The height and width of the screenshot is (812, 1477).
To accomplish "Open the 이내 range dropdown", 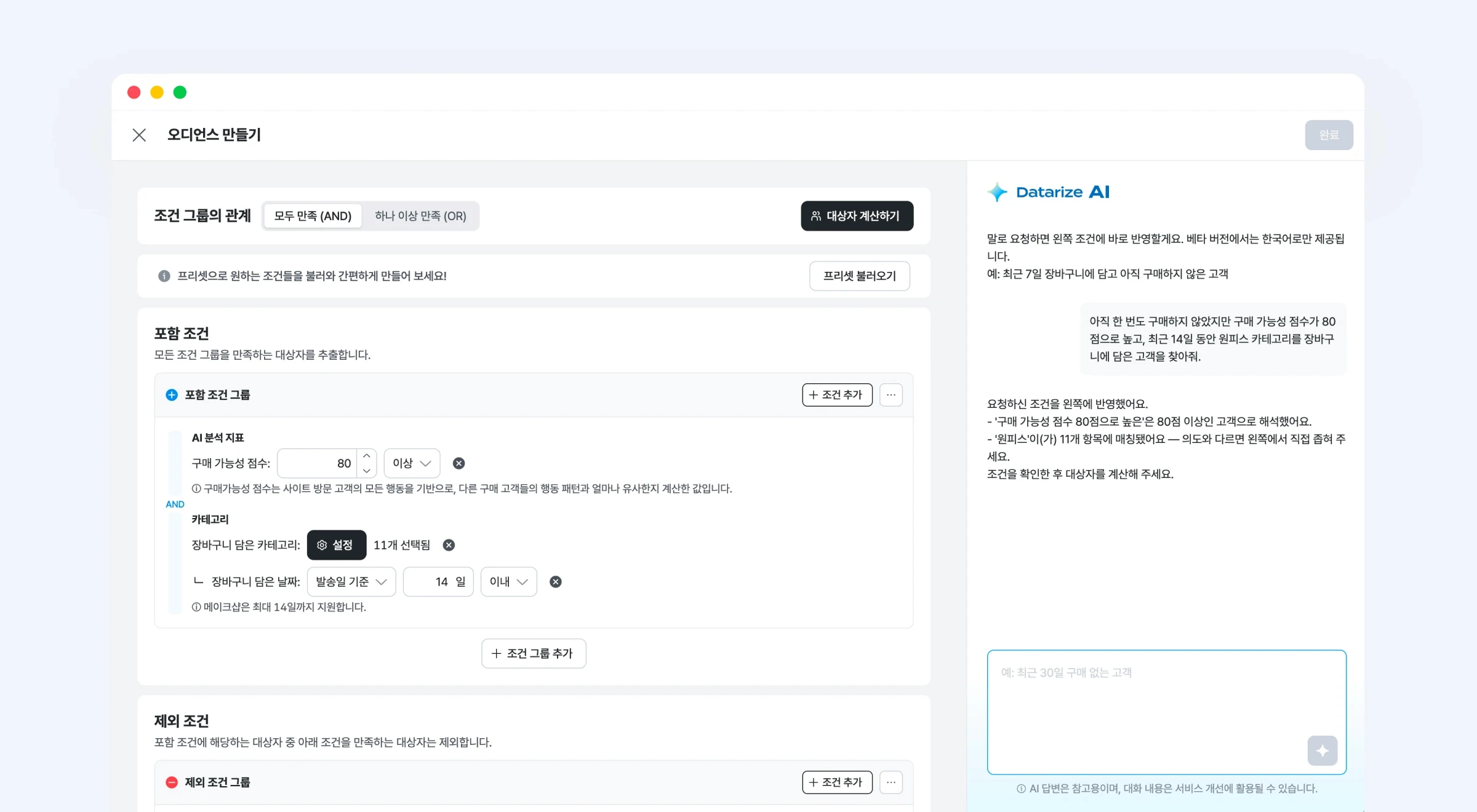I will pyautogui.click(x=508, y=582).
